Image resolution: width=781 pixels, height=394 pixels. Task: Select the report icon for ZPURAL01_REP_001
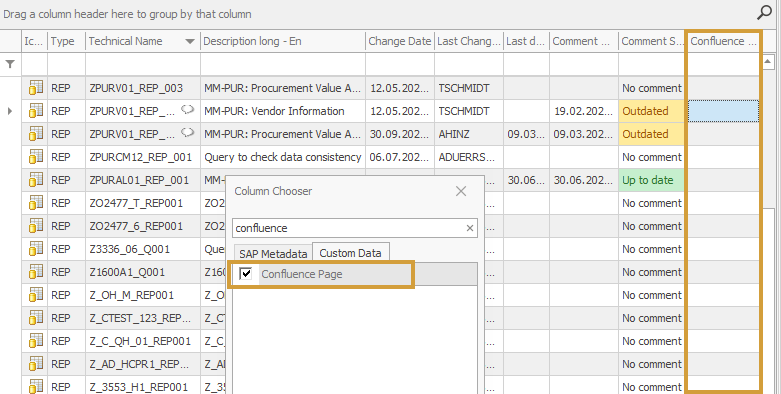[35, 180]
